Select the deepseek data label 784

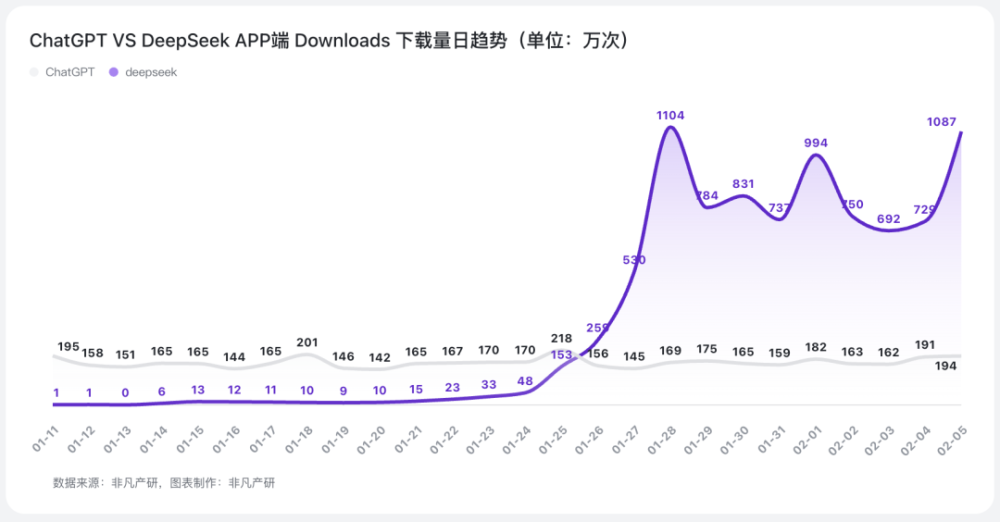pyautogui.click(x=707, y=195)
